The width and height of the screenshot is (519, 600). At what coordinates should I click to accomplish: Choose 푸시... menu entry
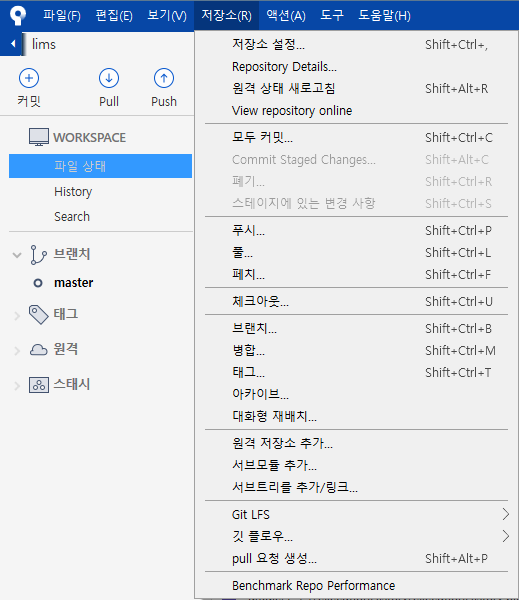(356, 230)
